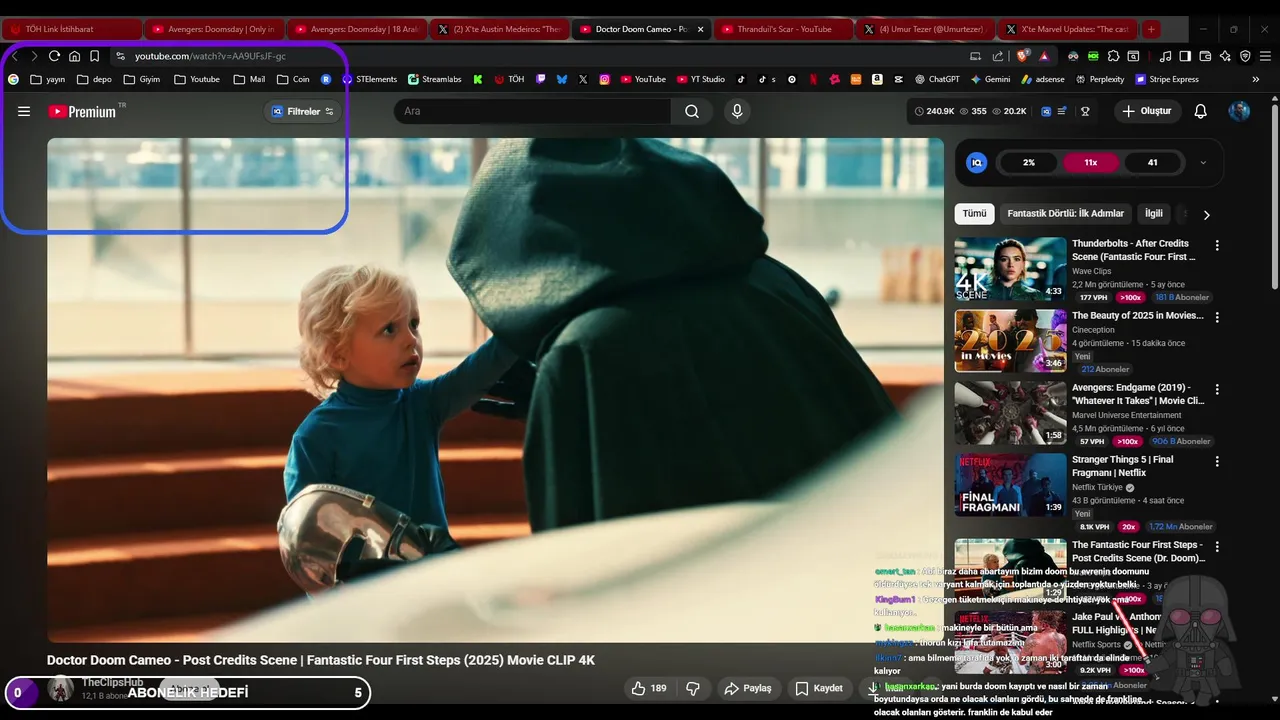
Task: Click the Ara search field
Action: pyautogui.click(x=532, y=111)
